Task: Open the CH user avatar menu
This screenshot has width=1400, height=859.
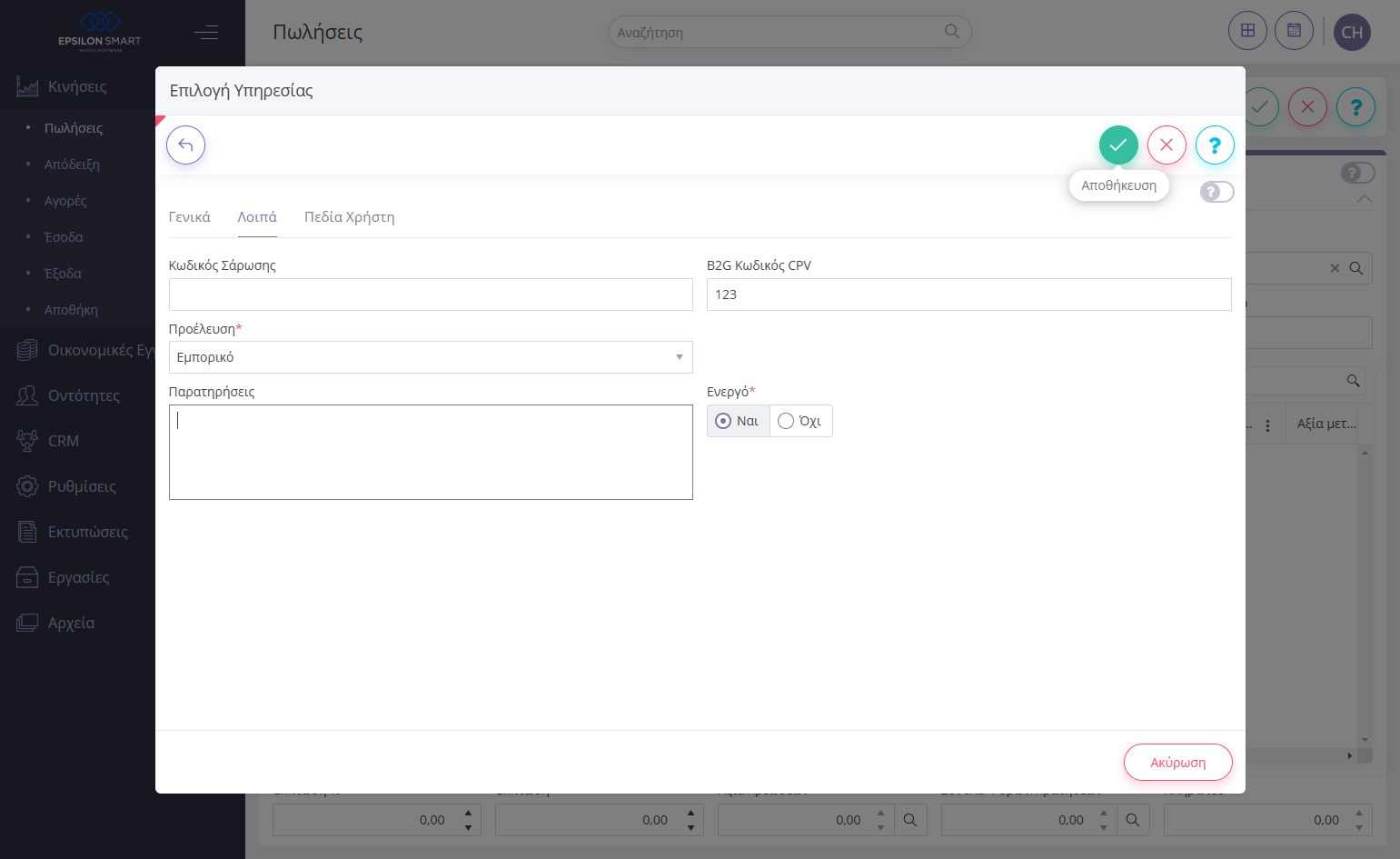Action: coord(1352,32)
